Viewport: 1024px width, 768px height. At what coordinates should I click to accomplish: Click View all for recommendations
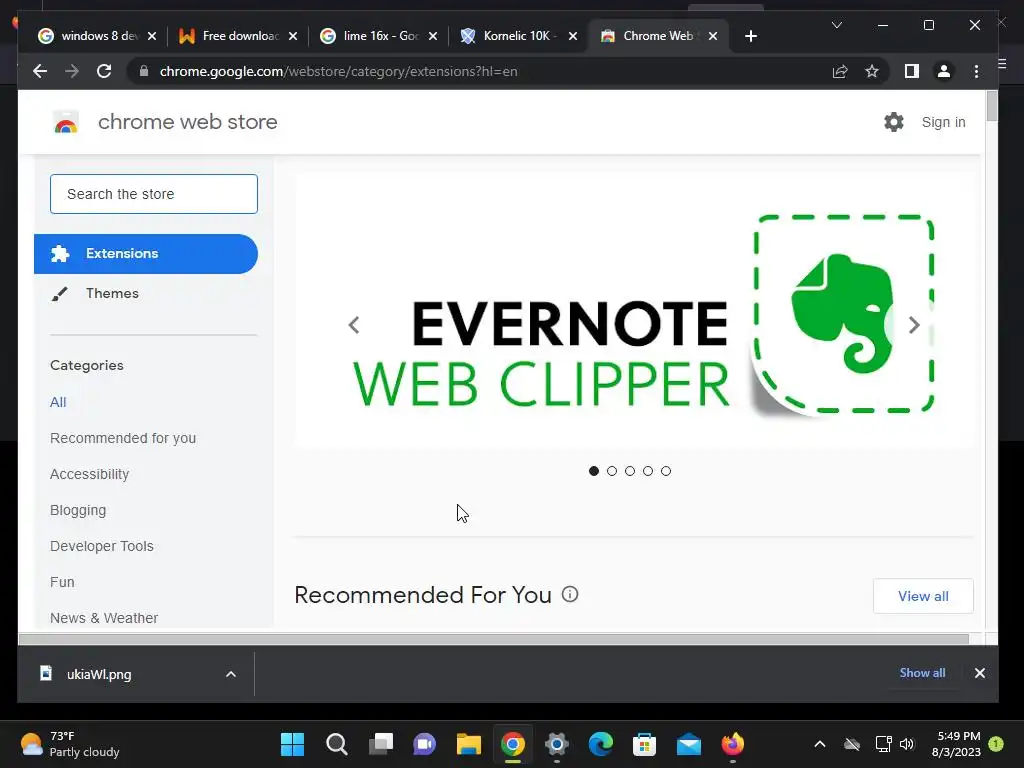pos(923,596)
